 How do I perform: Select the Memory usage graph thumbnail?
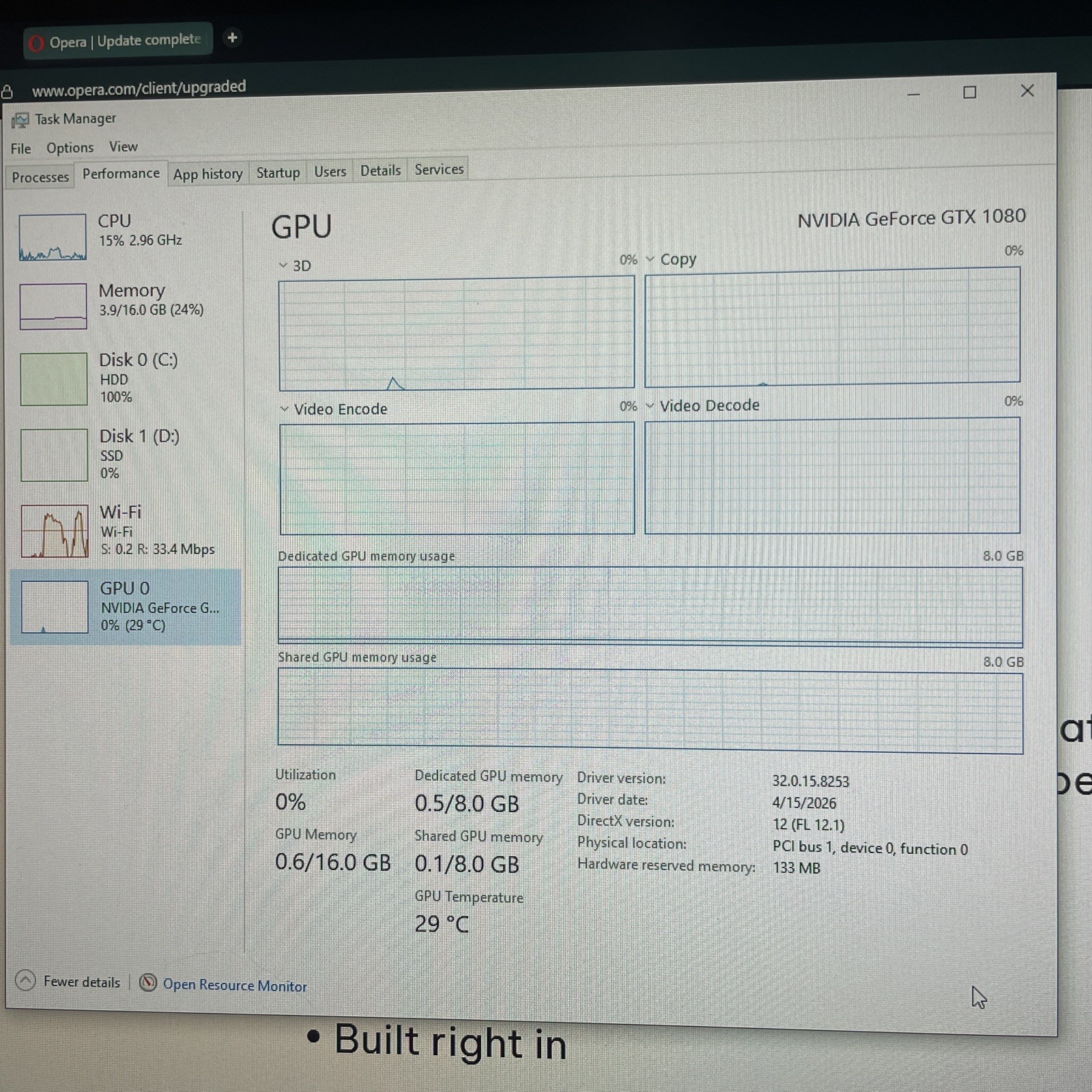coord(53,306)
